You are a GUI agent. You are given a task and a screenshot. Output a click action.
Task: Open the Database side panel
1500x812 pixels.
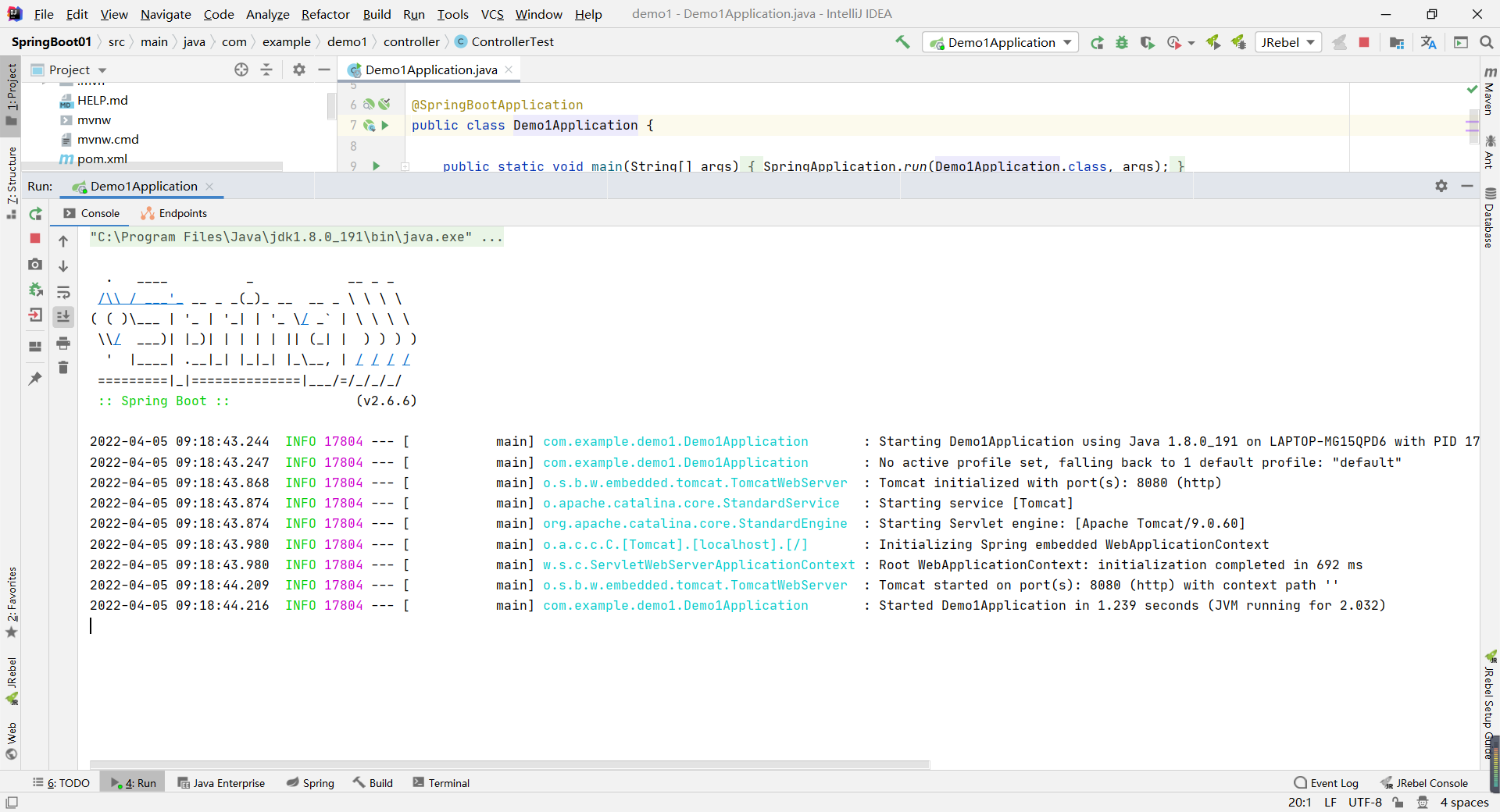coord(1490,218)
